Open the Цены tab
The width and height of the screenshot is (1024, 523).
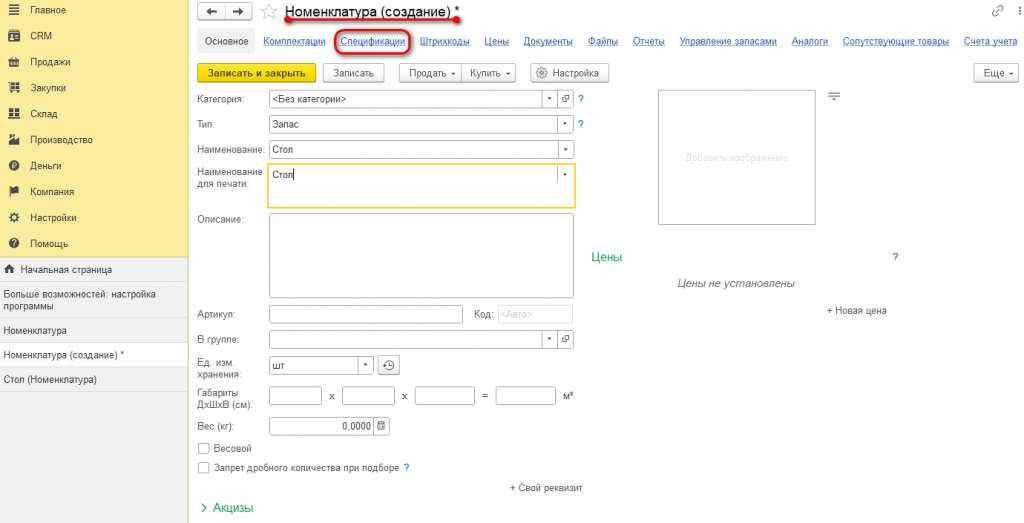496,41
